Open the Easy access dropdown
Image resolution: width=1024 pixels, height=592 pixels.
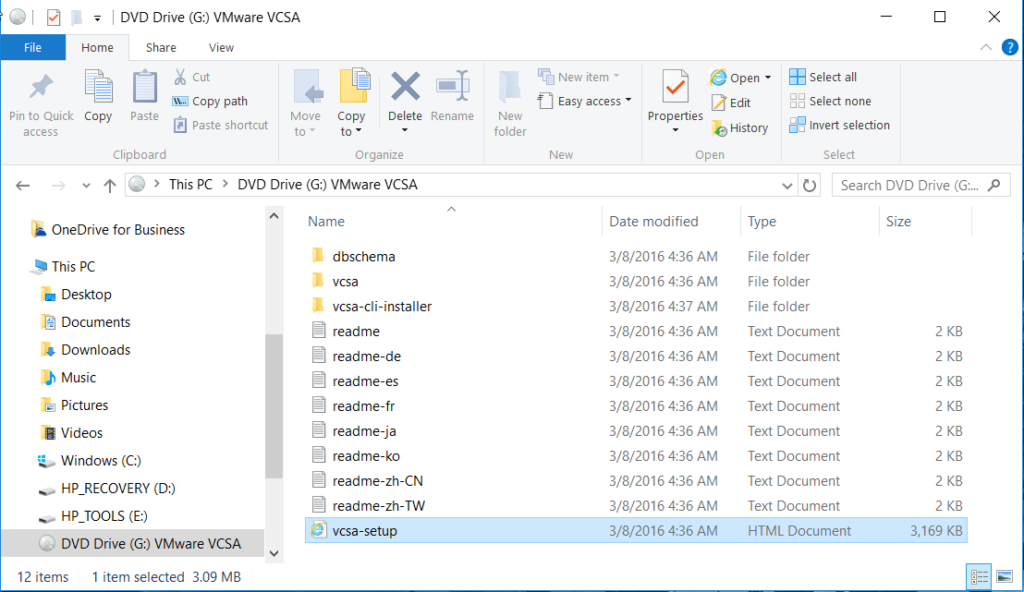(584, 101)
